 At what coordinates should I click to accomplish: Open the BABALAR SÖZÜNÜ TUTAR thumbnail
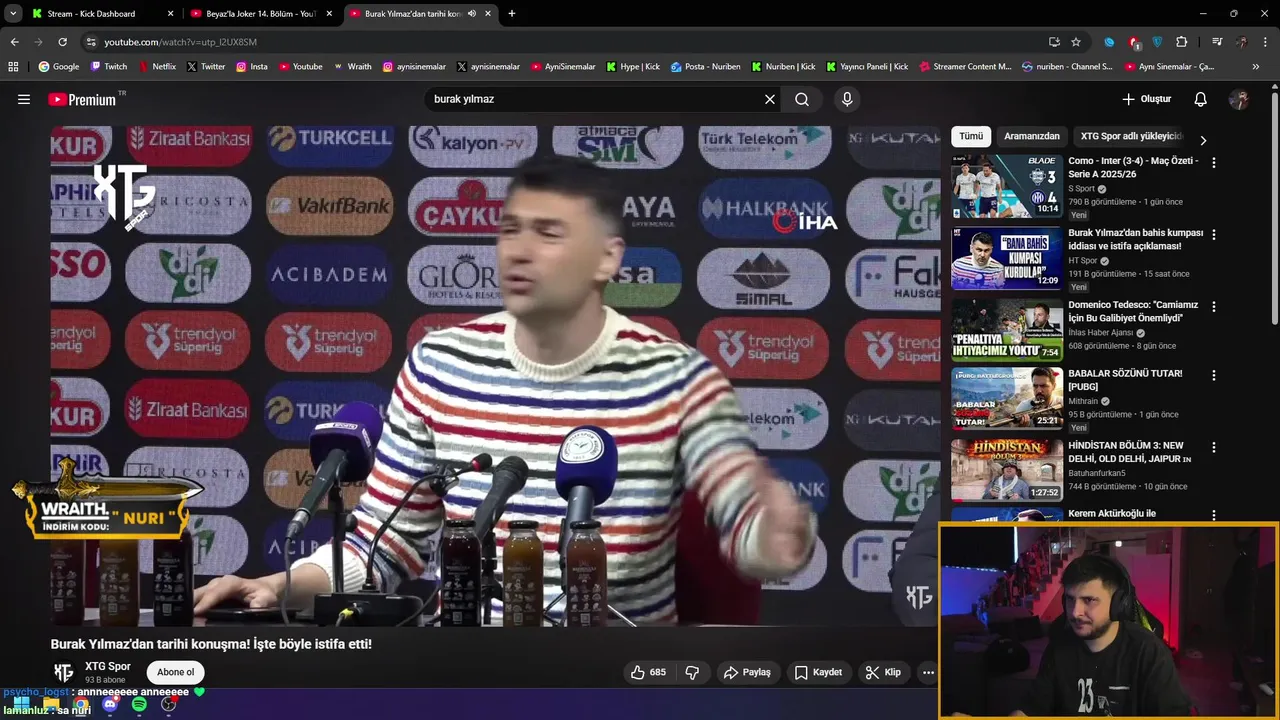(1006, 398)
